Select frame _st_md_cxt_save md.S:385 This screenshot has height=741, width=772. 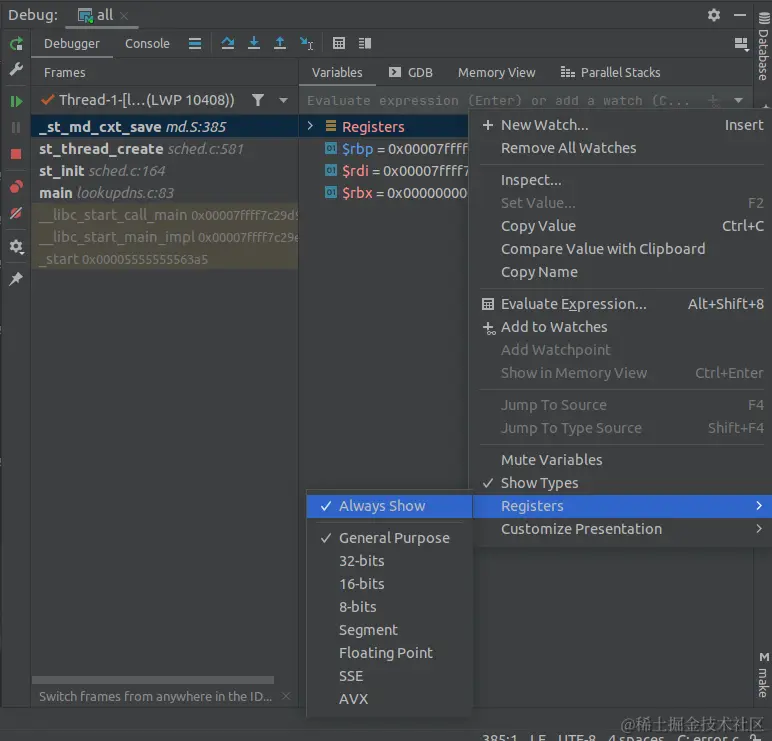[164, 127]
